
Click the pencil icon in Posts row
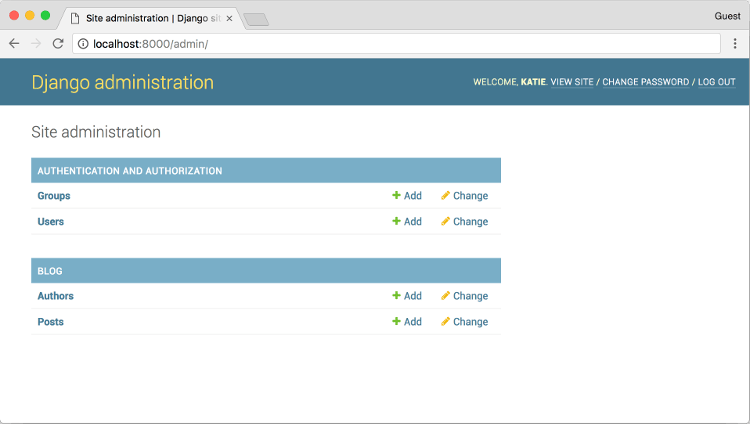point(445,322)
